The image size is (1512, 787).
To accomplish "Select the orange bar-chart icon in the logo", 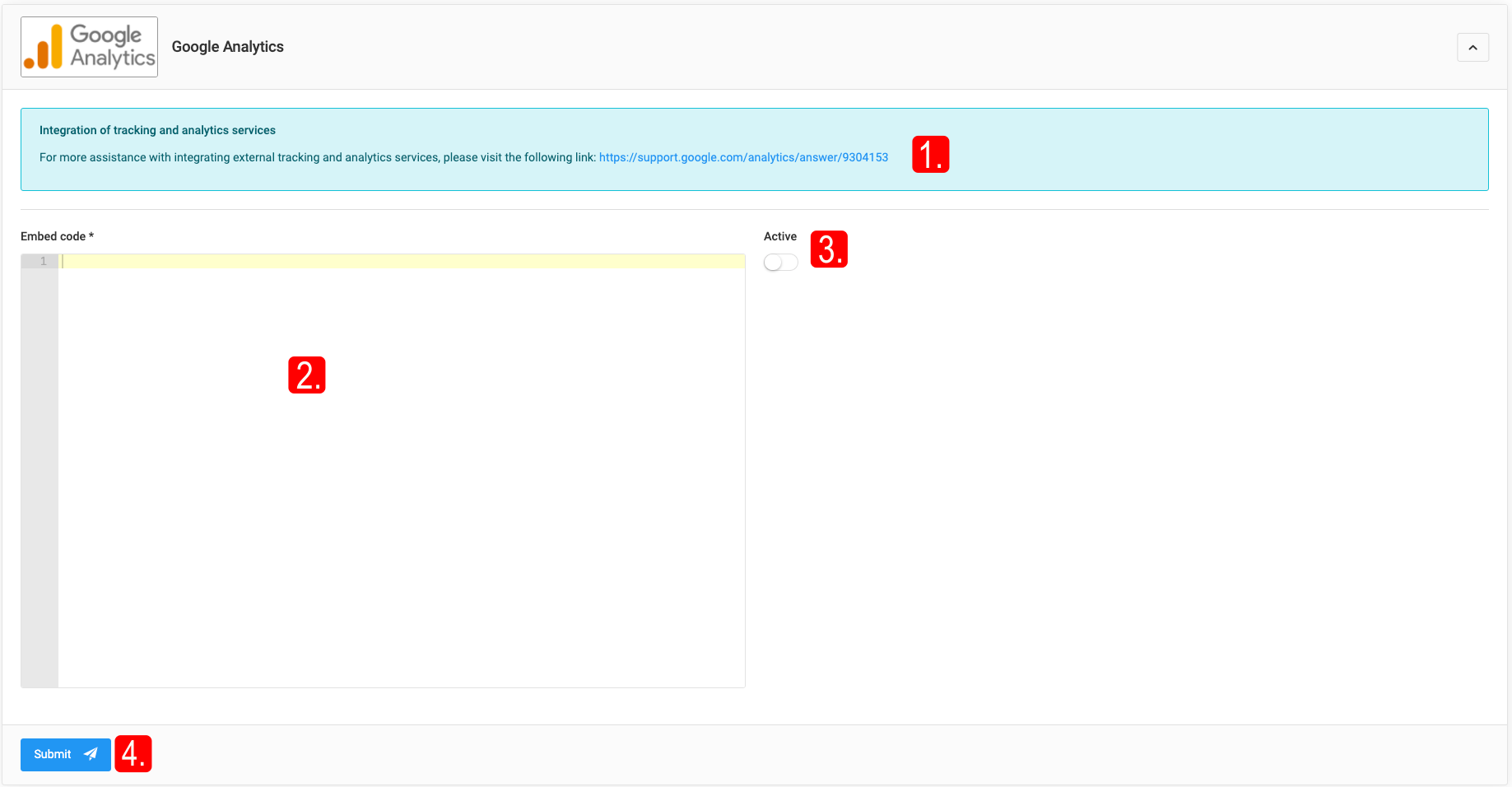I will click(44, 46).
